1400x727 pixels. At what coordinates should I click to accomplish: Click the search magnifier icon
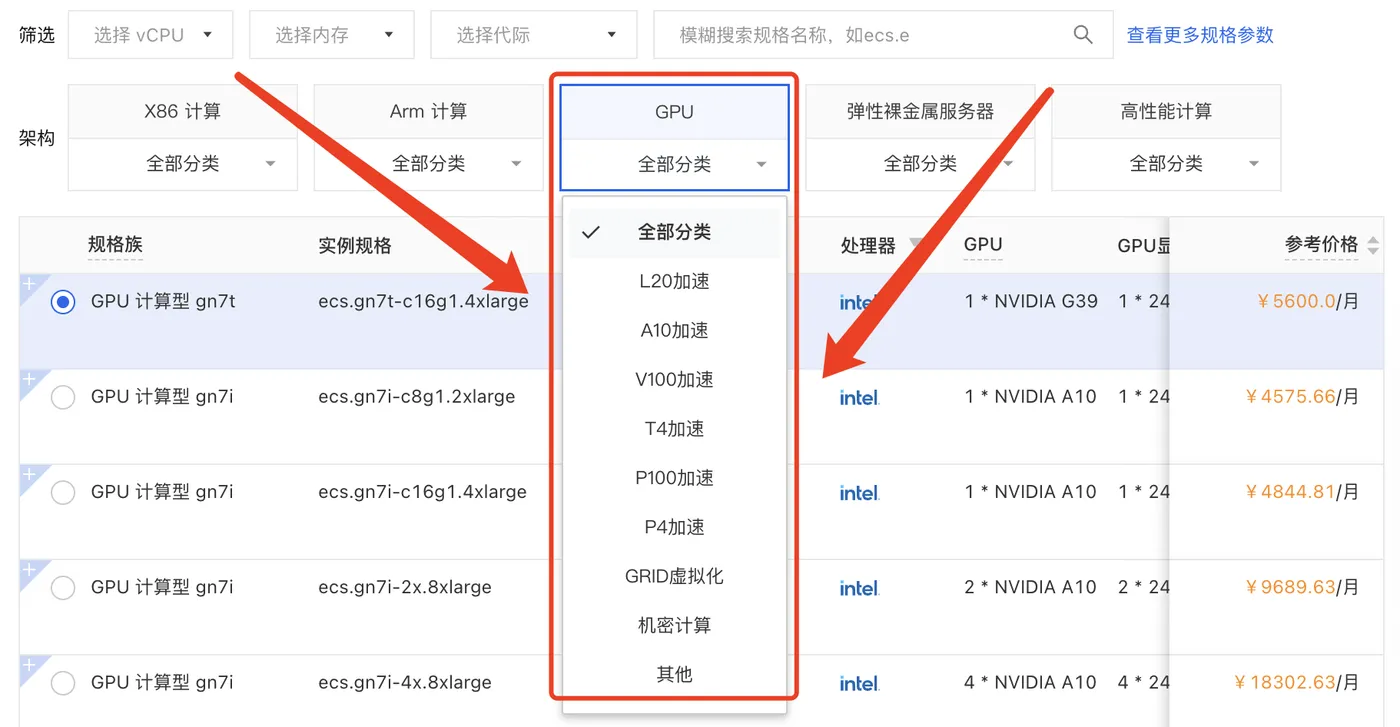pyautogui.click(x=1083, y=34)
